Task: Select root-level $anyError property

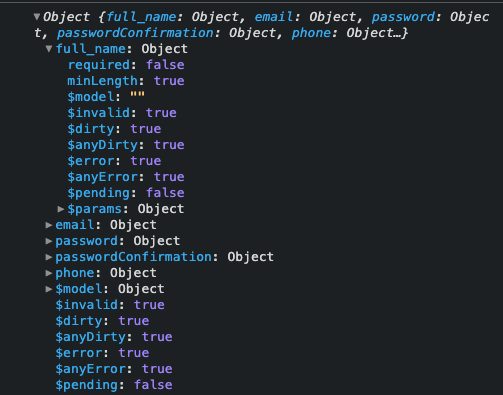Action: click(x=114, y=369)
